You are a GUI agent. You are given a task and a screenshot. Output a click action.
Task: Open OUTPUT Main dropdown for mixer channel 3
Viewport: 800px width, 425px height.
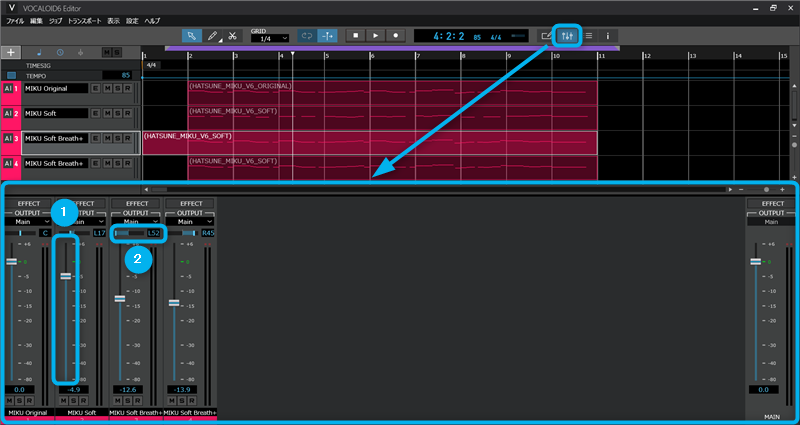point(136,222)
